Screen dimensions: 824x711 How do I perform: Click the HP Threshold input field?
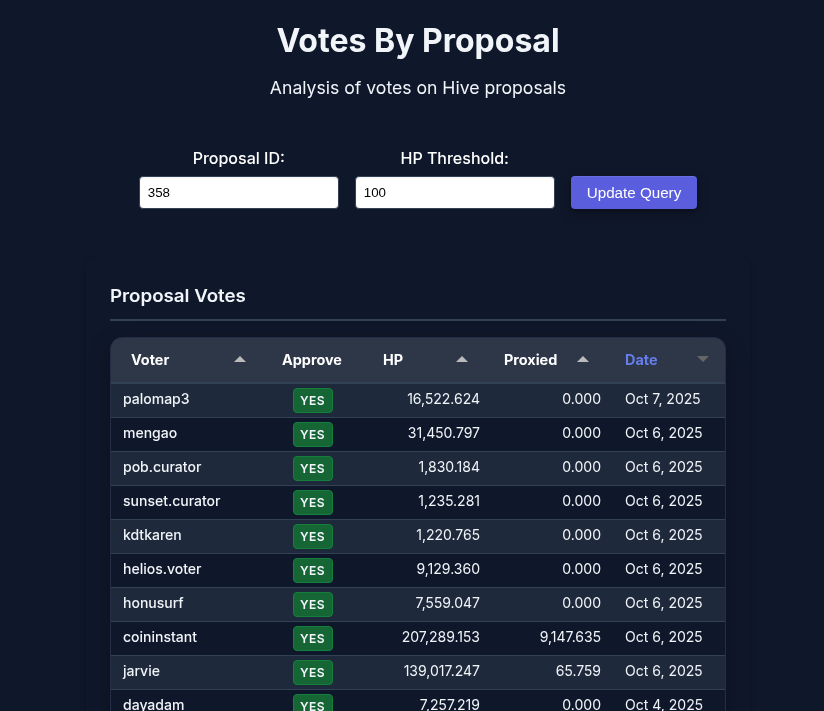coord(455,193)
